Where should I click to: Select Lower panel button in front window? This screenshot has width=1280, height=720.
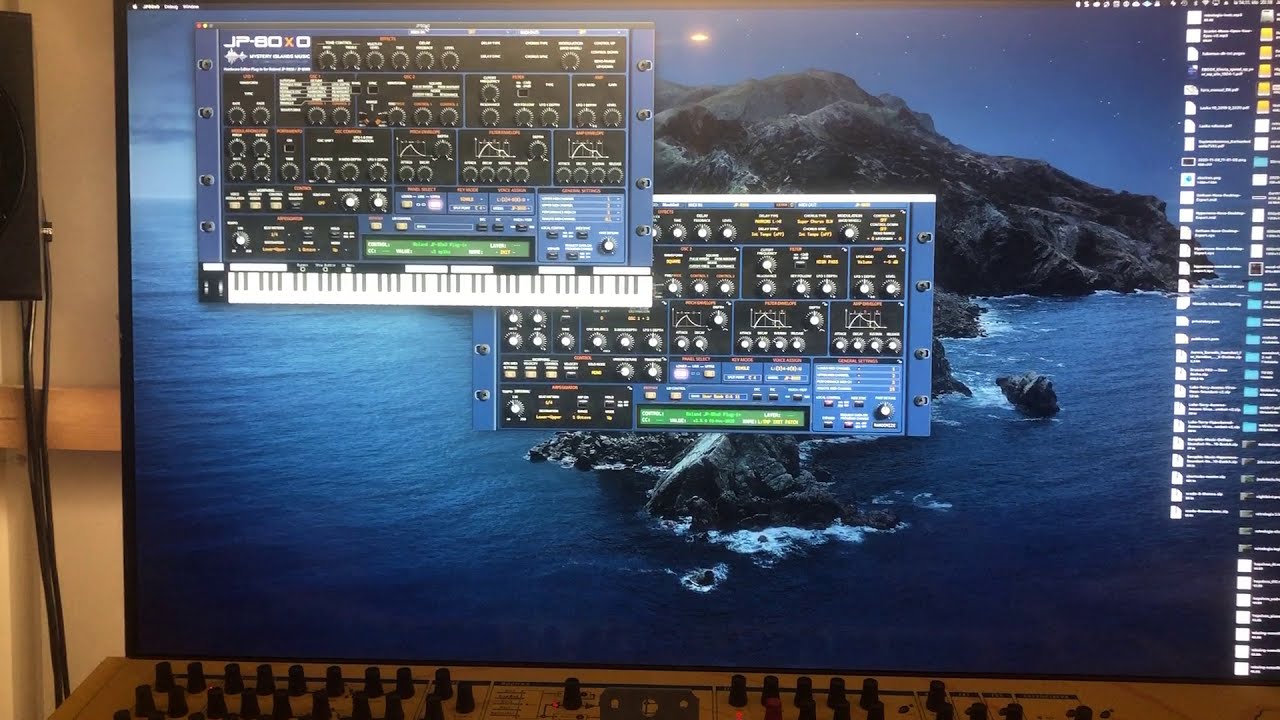coord(407,204)
